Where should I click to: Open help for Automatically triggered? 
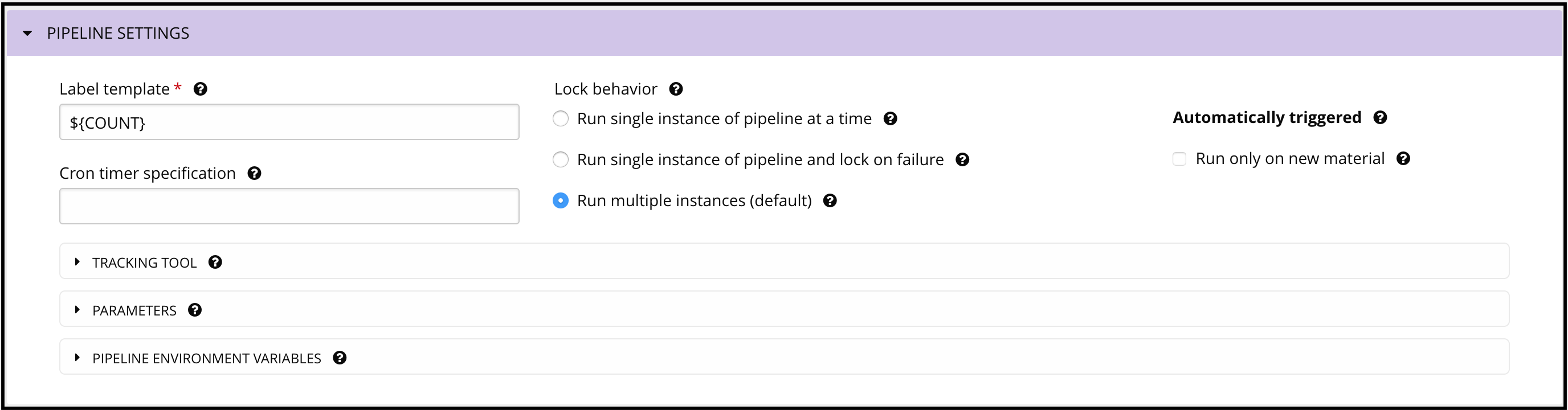click(x=1380, y=117)
